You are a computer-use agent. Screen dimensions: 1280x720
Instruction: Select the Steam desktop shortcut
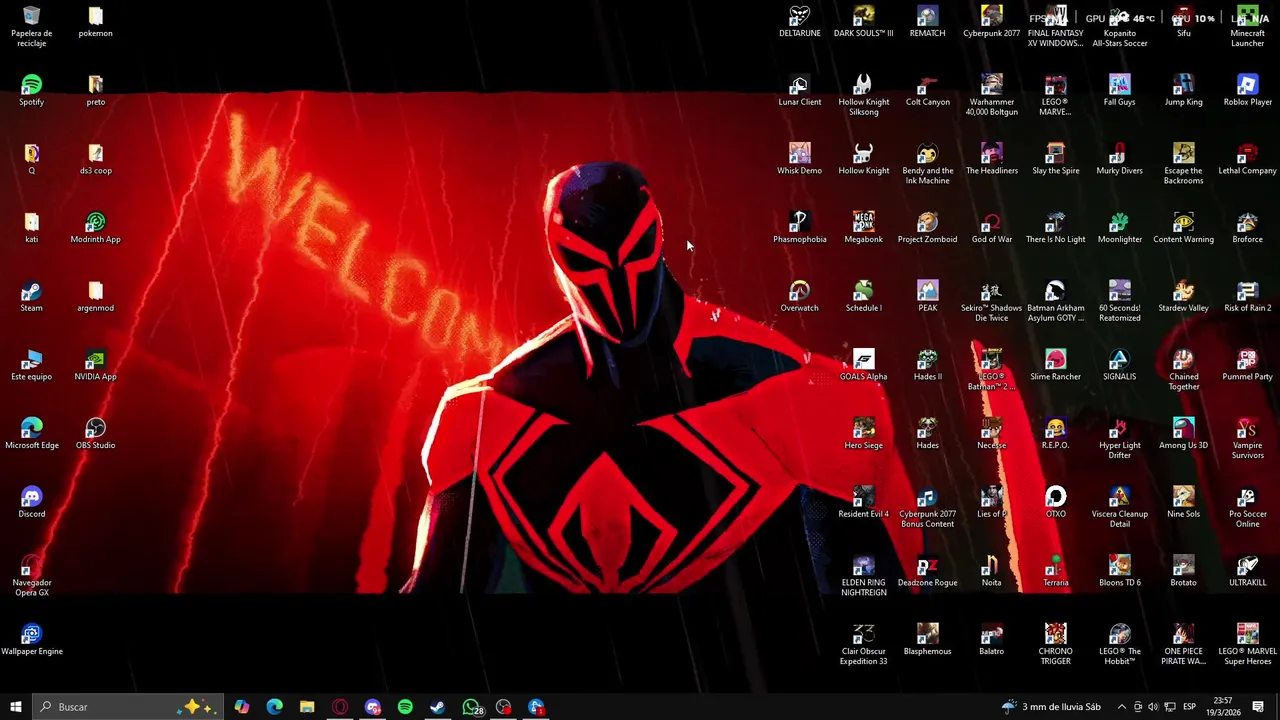click(31, 296)
